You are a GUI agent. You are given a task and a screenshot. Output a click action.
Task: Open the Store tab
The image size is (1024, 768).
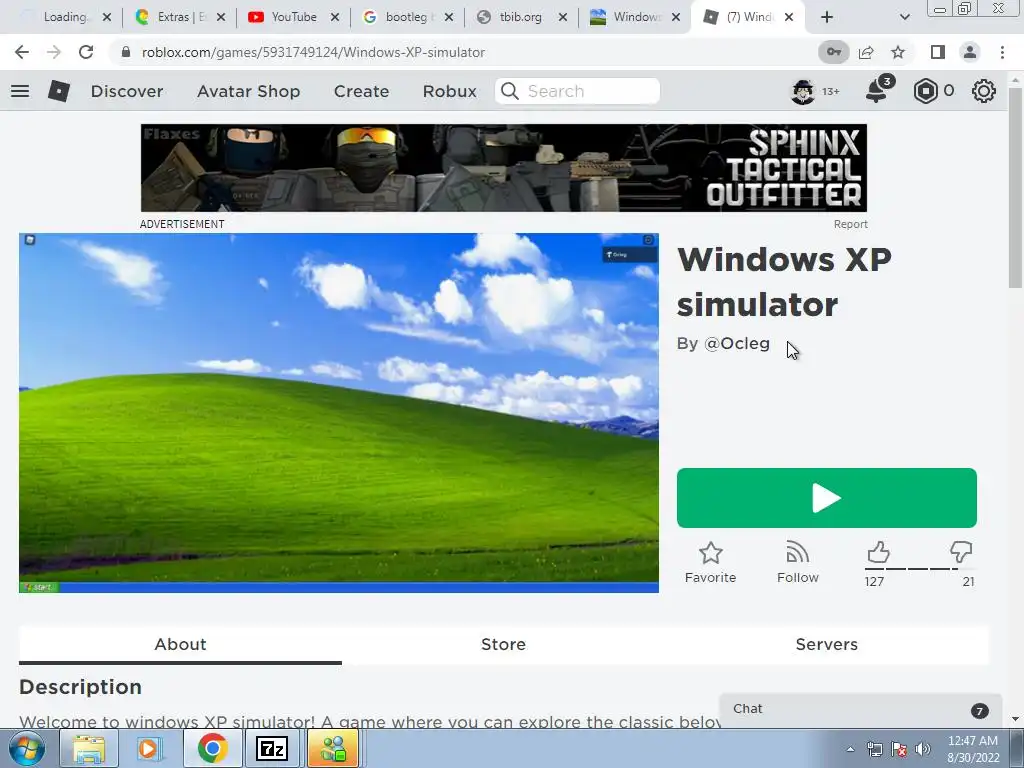[x=503, y=645]
